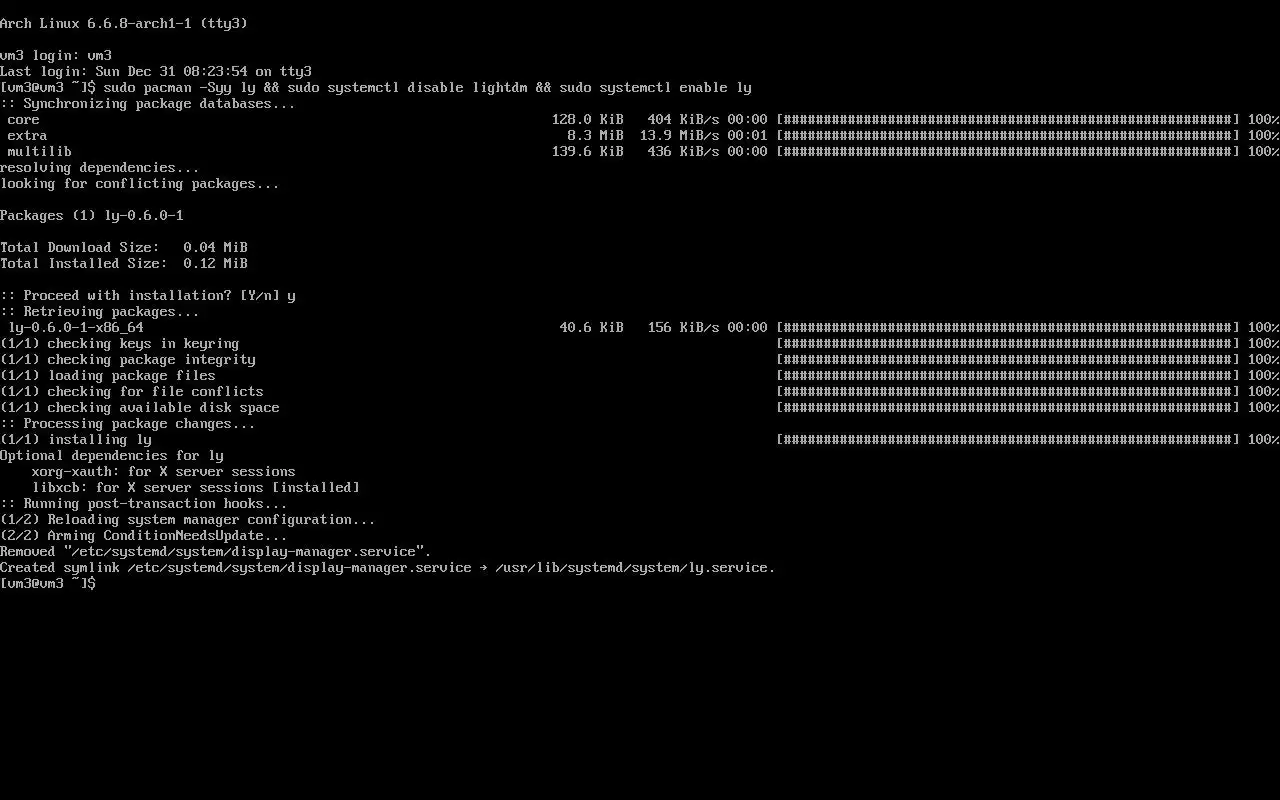This screenshot has width=1280, height=800.
Task: Click the core download progress bar
Action: 1008,119
